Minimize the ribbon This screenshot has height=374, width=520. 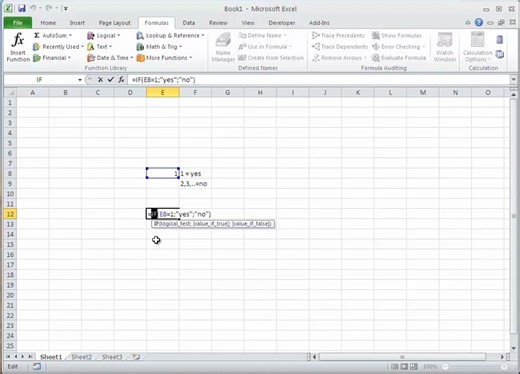[468, 23]
